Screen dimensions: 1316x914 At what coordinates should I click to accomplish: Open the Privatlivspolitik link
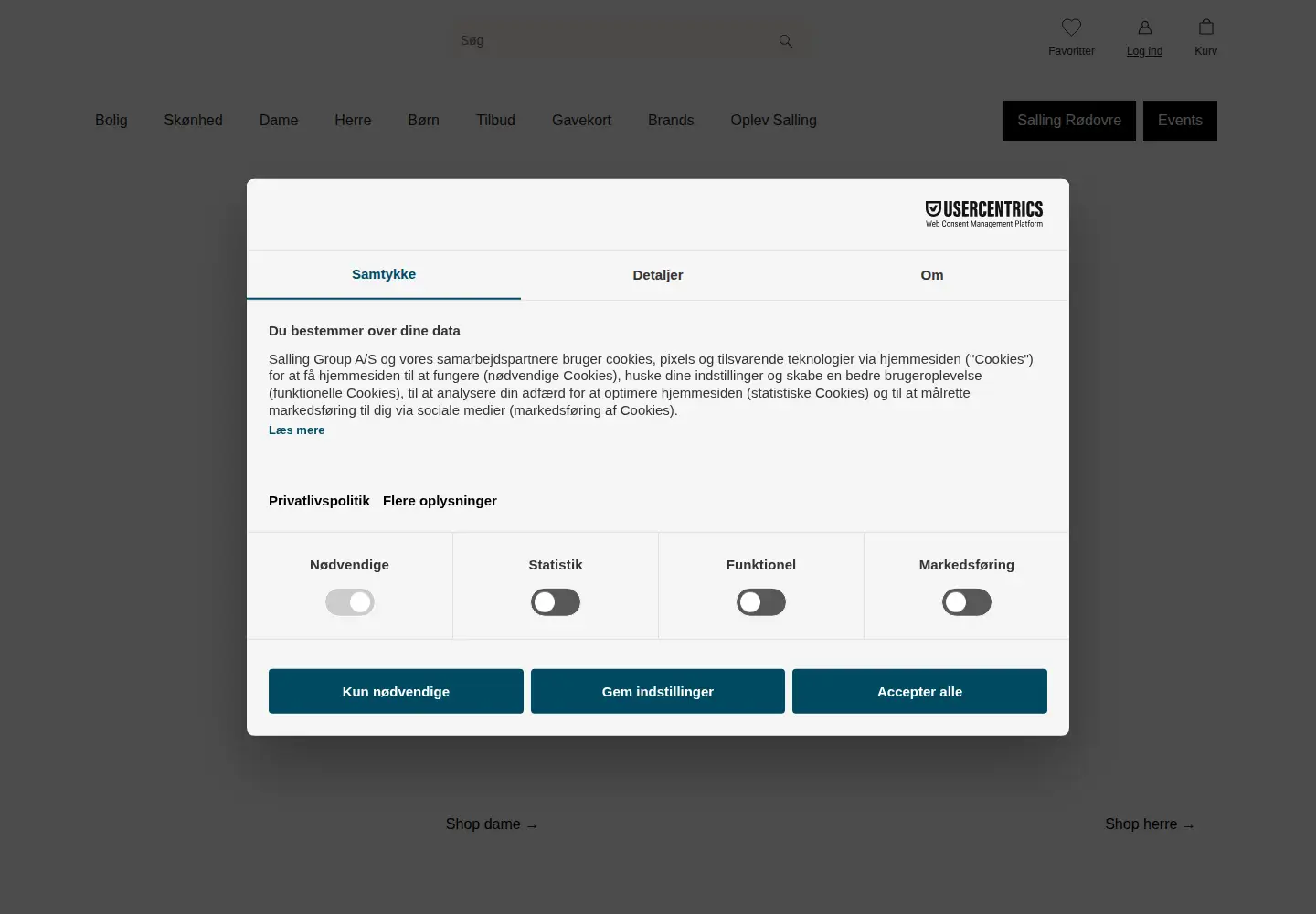click(x=319, y=501)
